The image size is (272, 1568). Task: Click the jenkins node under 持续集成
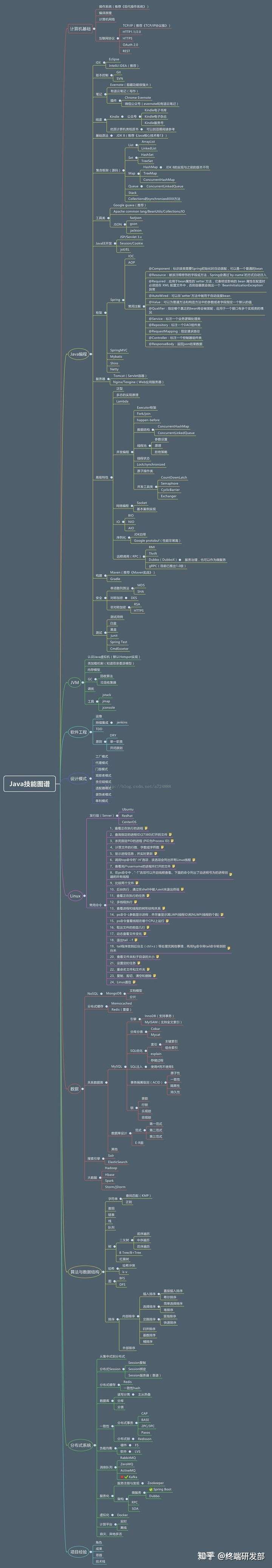pyautogui.click(x=122, y=722)
